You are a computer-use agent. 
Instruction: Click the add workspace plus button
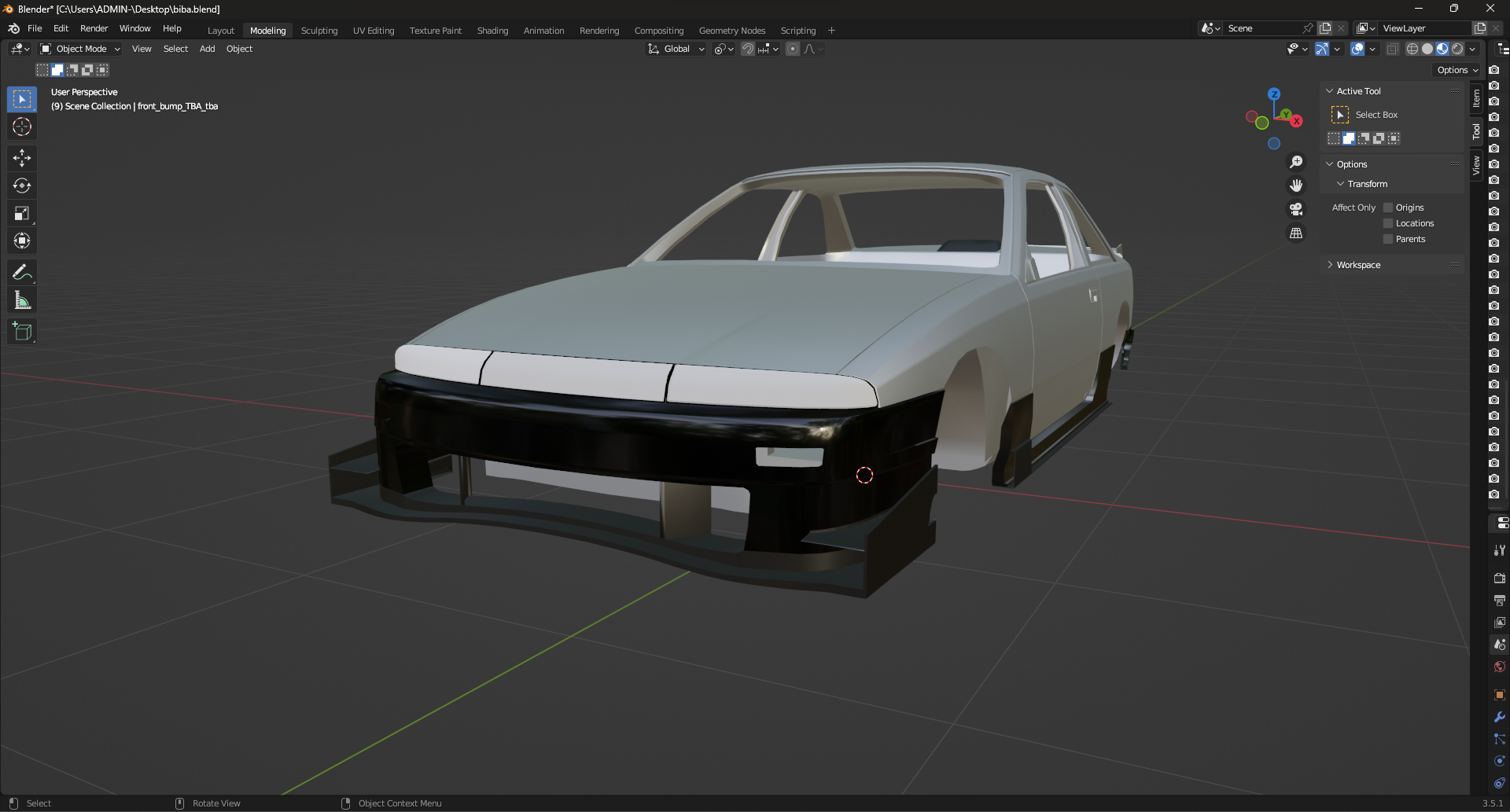click(x=831, y=31)
